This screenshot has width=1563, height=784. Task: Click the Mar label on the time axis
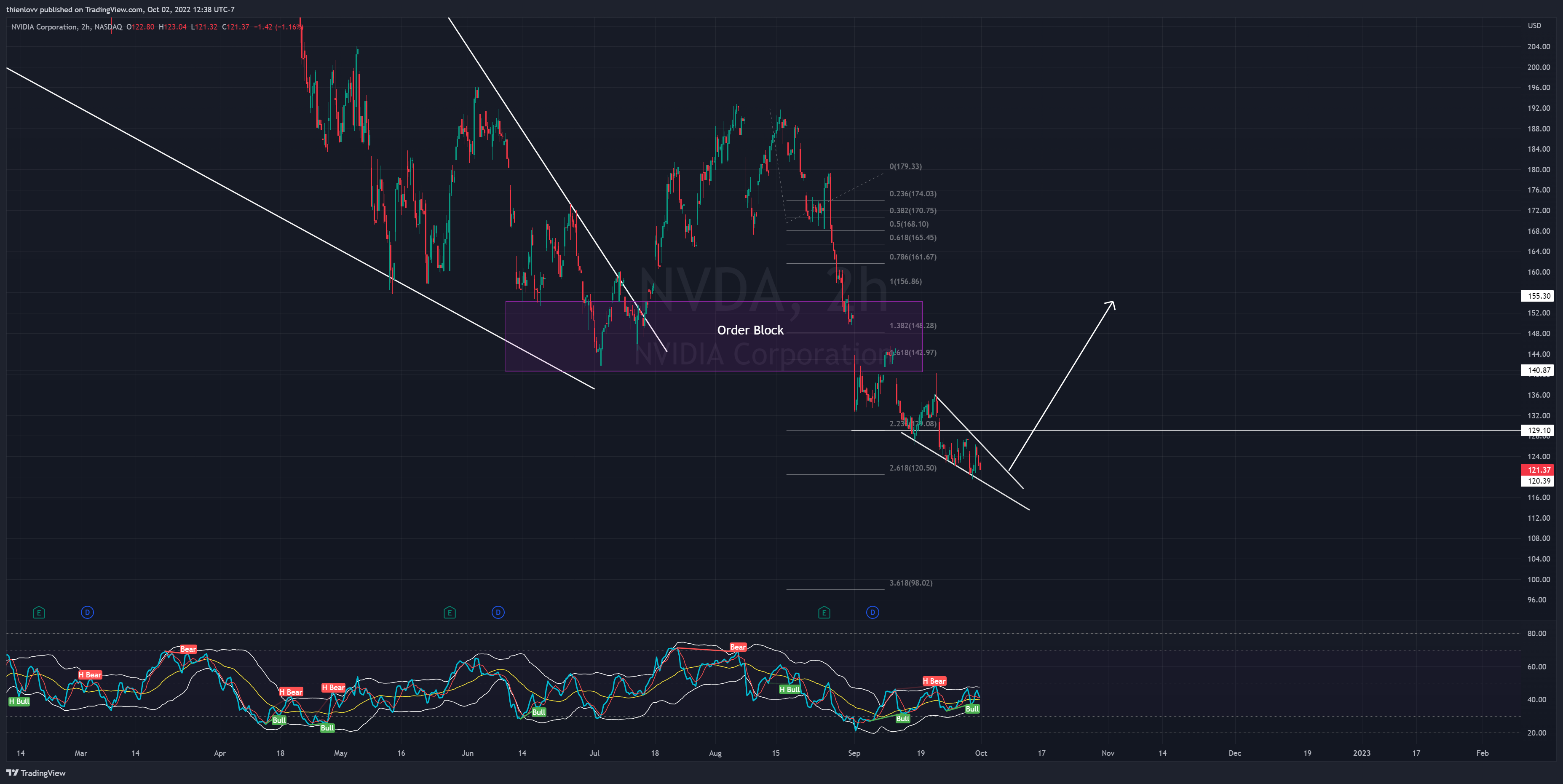[x=81, y=753]
